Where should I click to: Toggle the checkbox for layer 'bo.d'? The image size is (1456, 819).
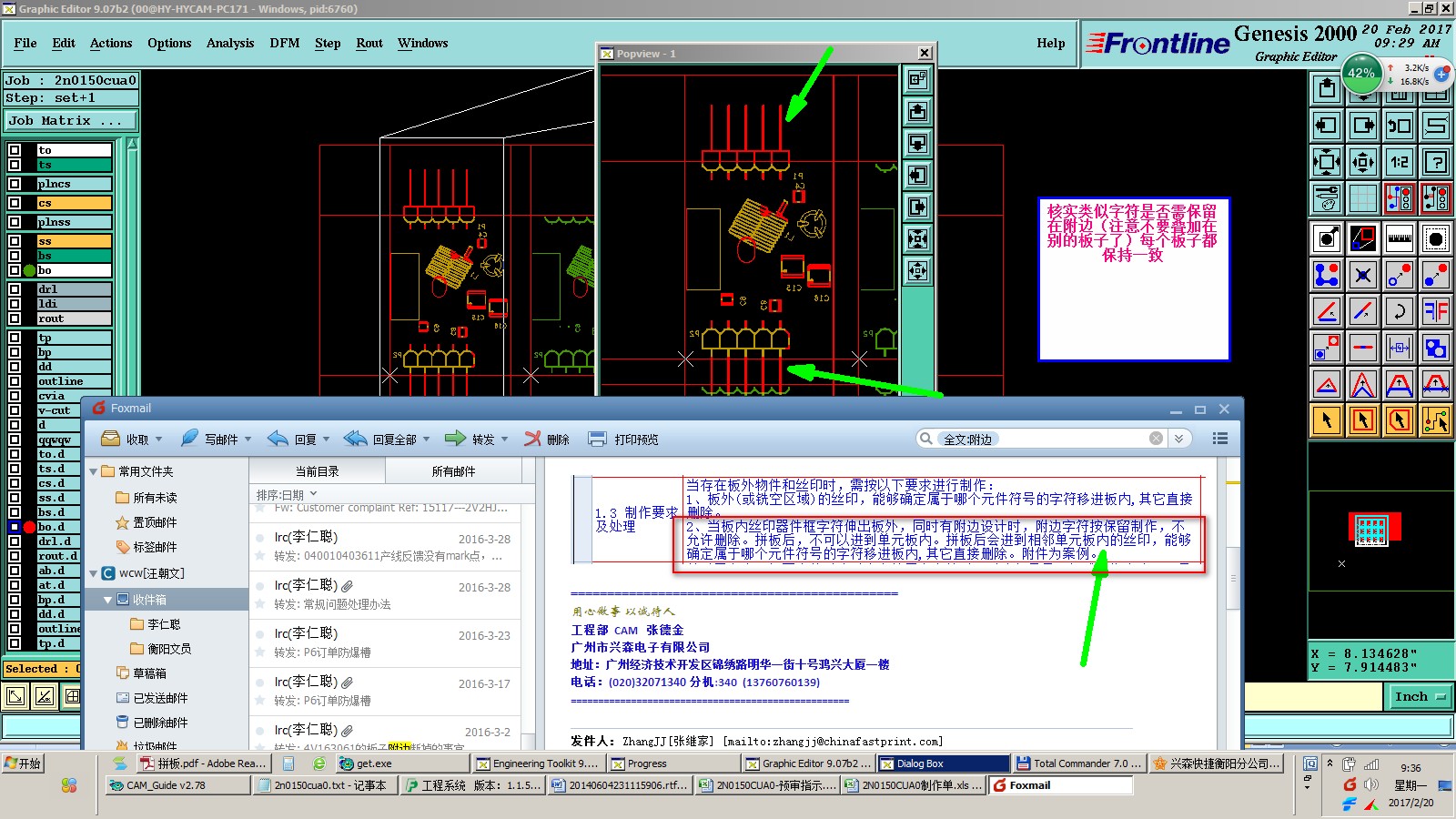[x=15, y=527]
